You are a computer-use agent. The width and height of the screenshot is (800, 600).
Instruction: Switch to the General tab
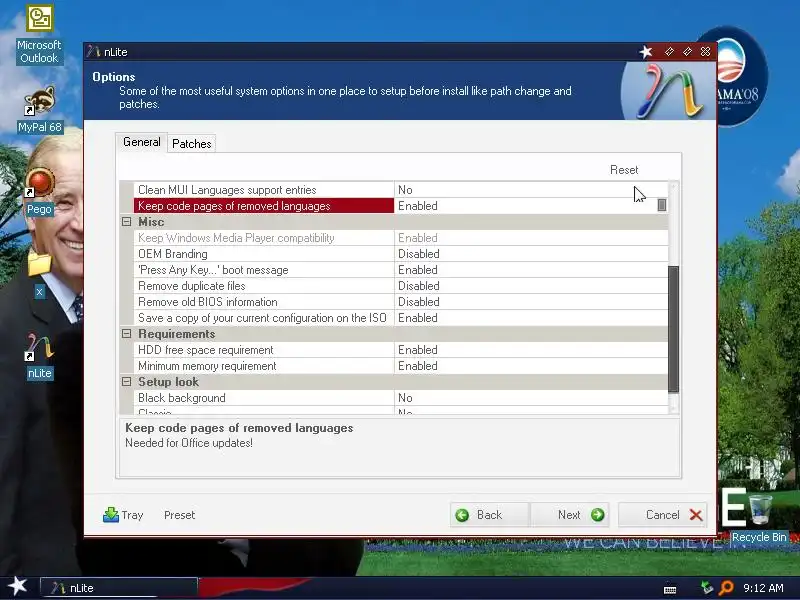coord(141,142)
